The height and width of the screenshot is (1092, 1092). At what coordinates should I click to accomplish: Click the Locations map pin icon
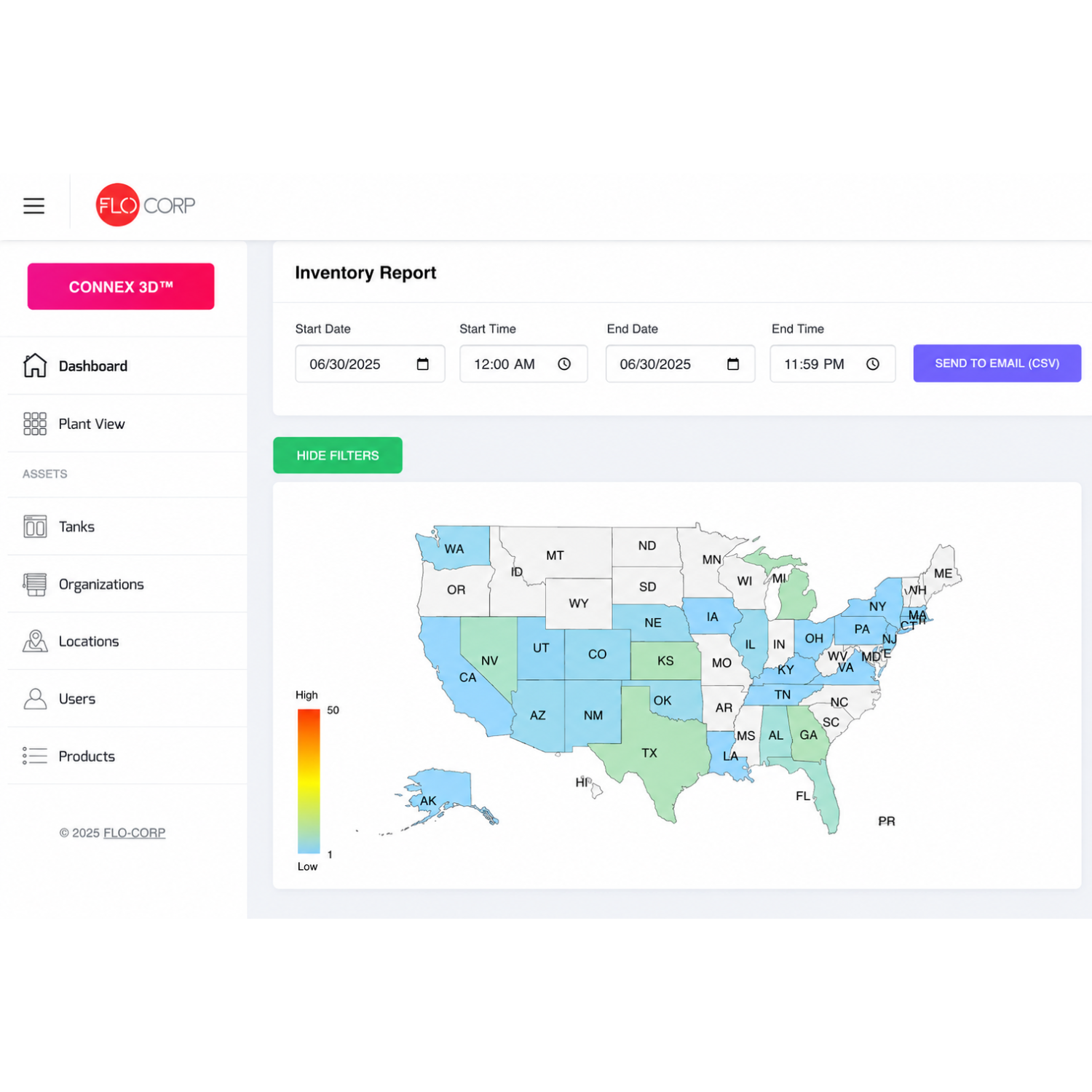pos(35,641)
